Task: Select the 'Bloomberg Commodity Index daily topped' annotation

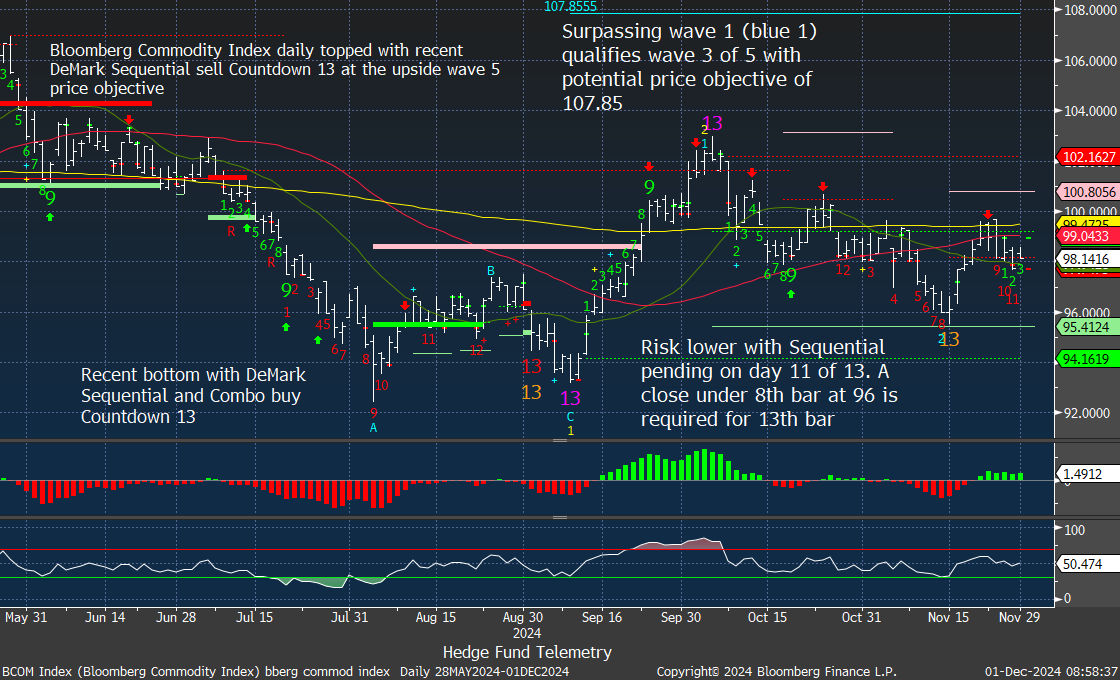Action: click(x=274, y=69)
